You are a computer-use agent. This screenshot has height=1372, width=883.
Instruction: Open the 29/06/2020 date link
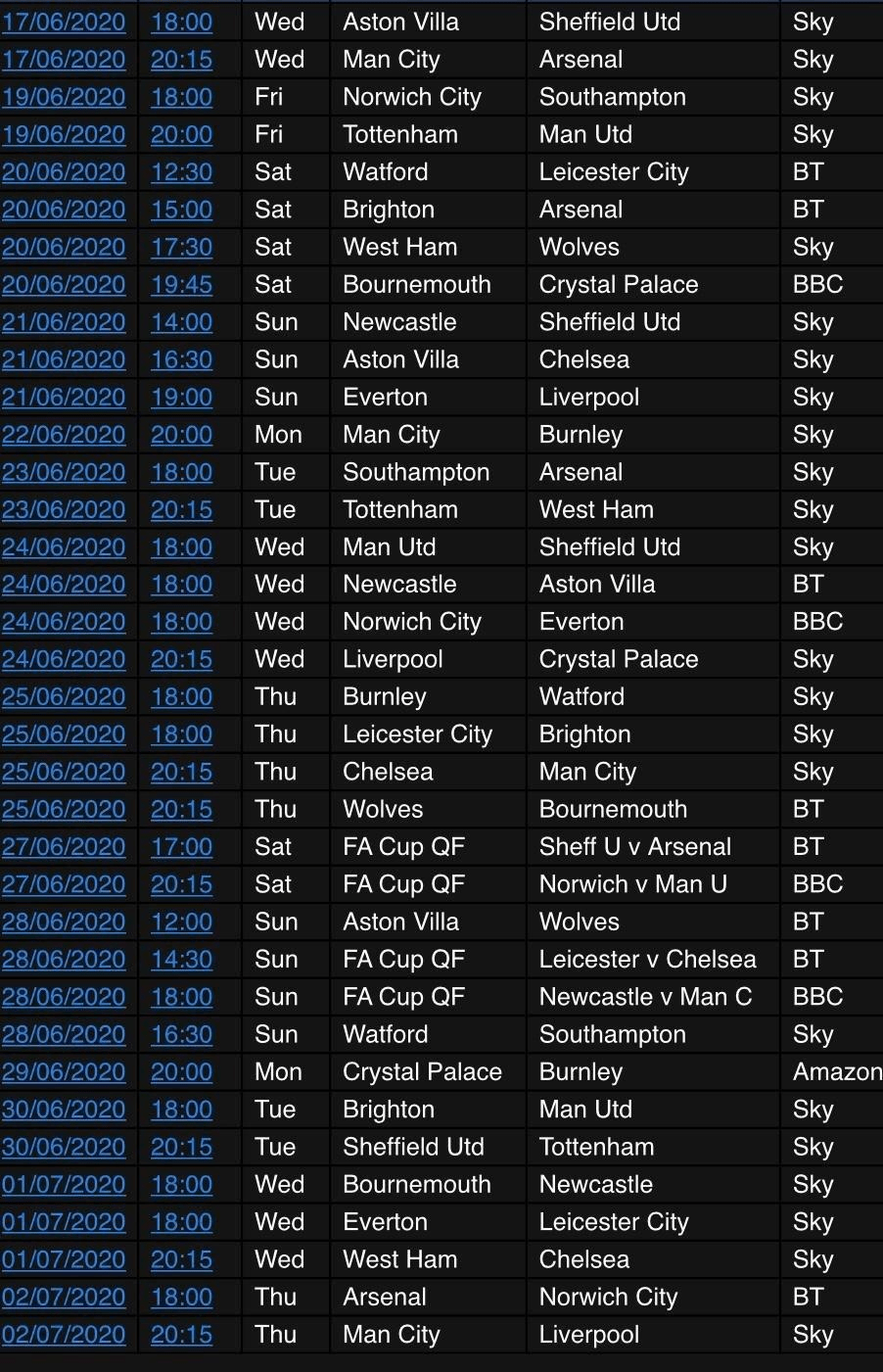point(64,1072)
